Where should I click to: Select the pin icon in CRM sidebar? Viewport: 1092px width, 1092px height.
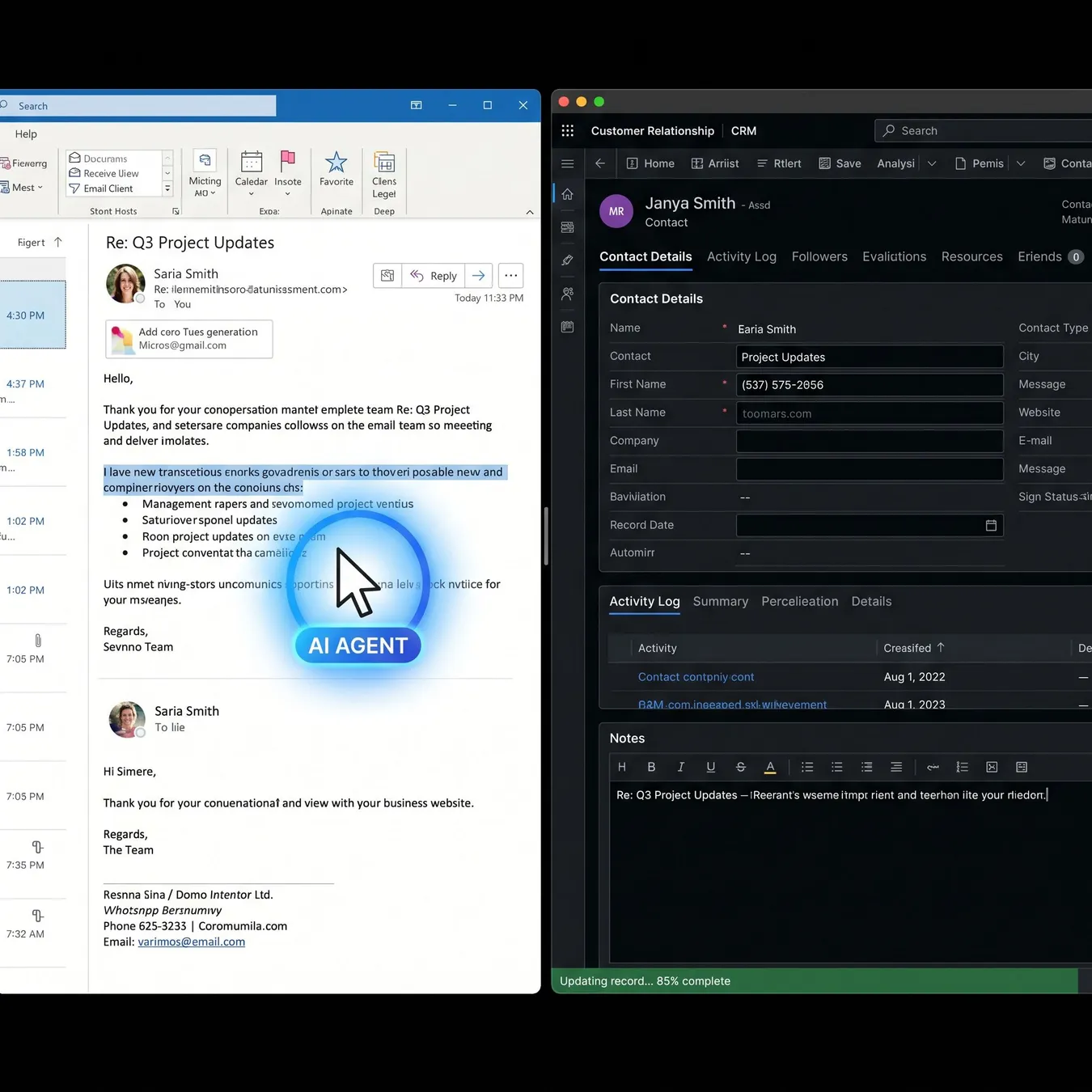click(568, 260)
